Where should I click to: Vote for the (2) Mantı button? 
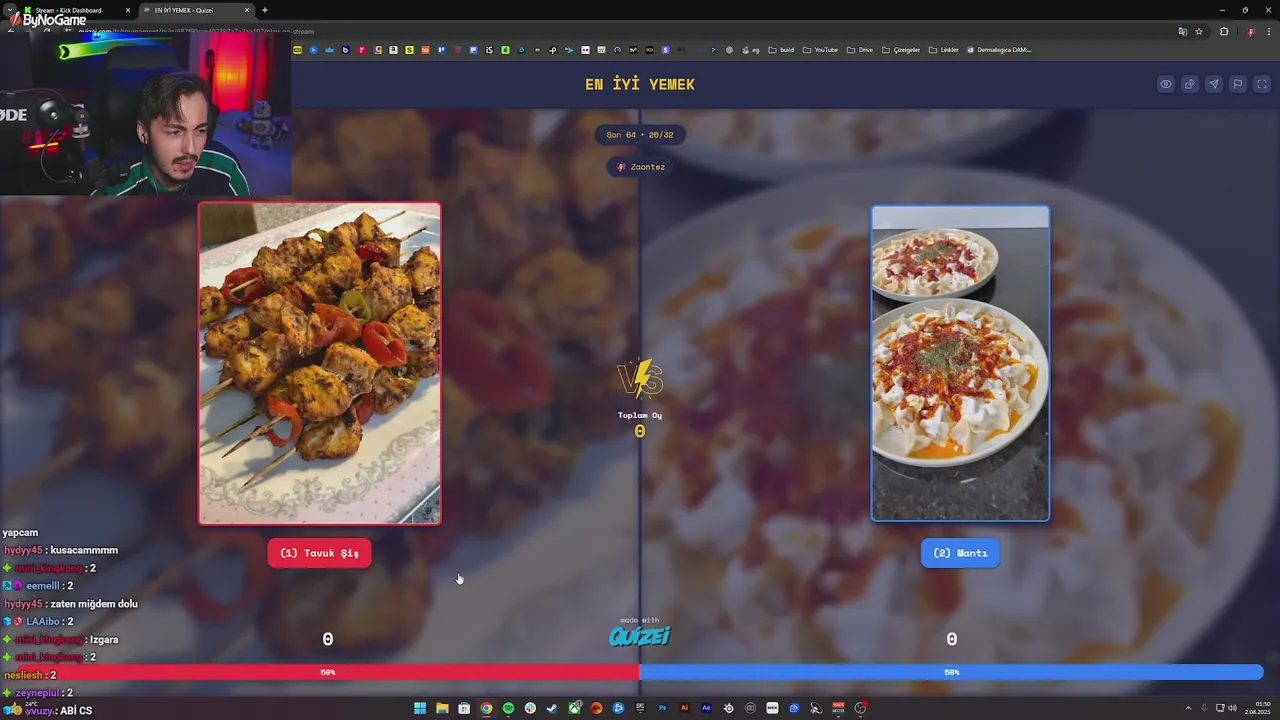point(960,553)
